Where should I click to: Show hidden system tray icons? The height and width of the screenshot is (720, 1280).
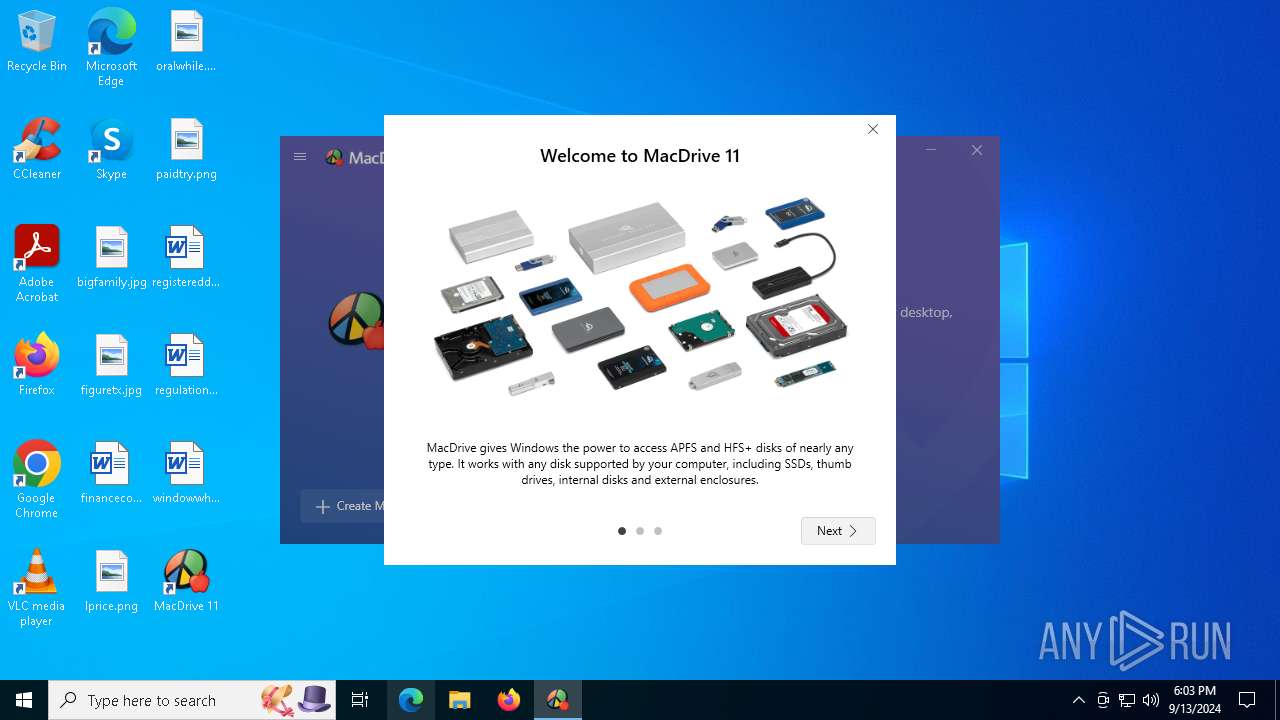(x=1078, y=700)
